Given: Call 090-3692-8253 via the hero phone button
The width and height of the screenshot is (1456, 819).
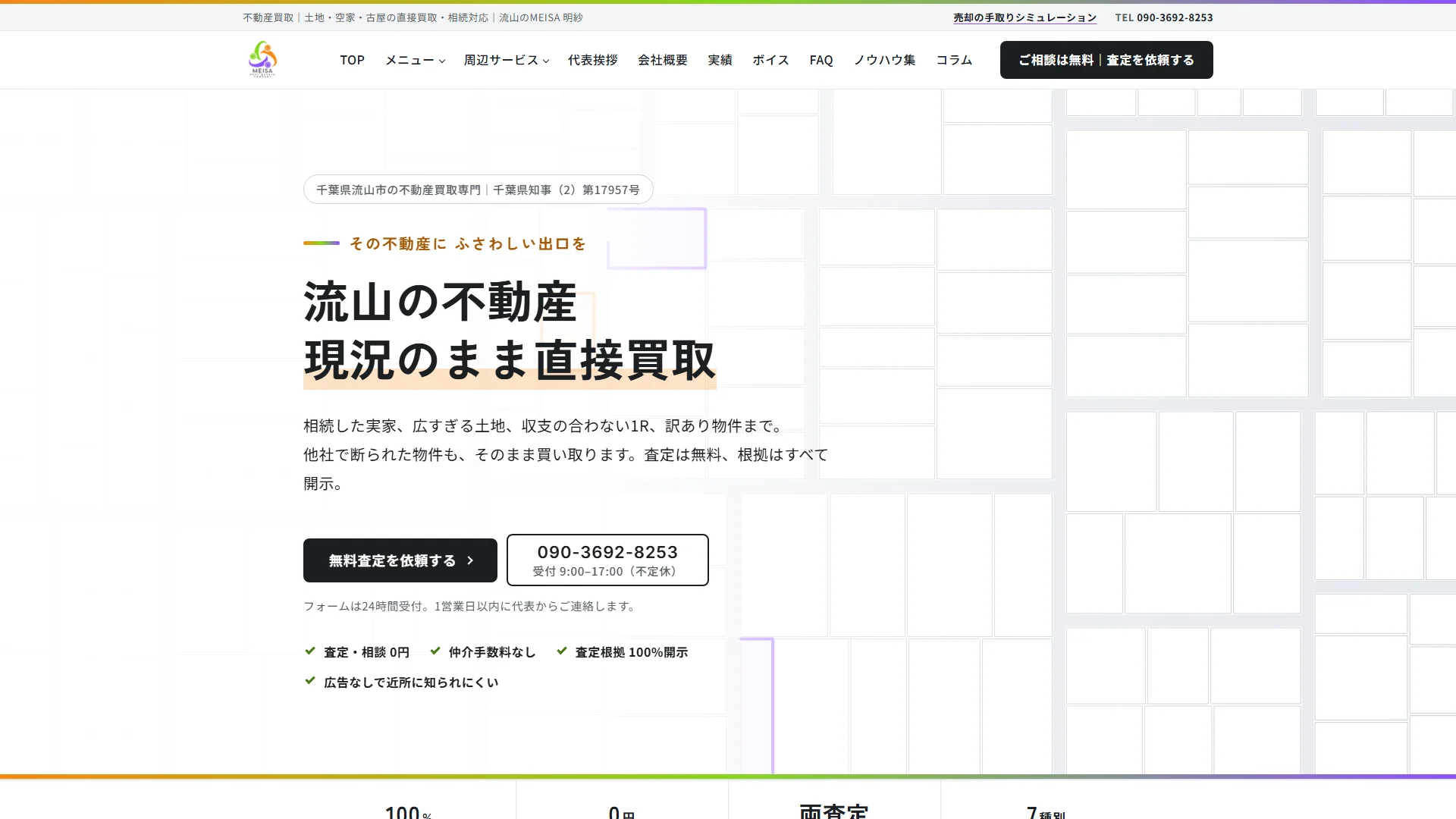Looking at the screenshot, I should [x=607, y=560].
